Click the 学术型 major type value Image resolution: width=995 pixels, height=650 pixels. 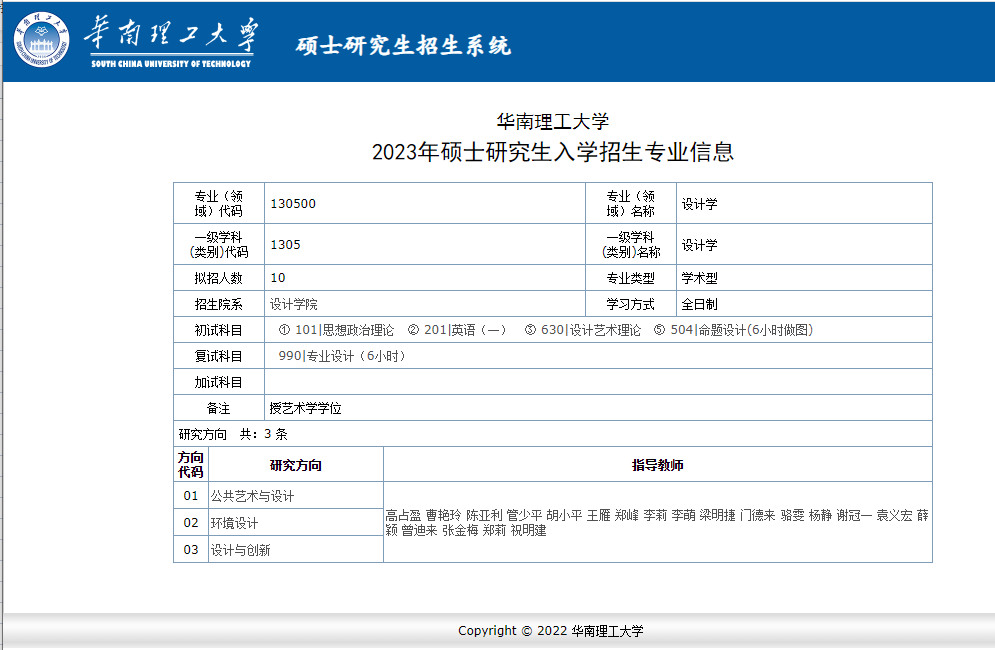[700, 279]
